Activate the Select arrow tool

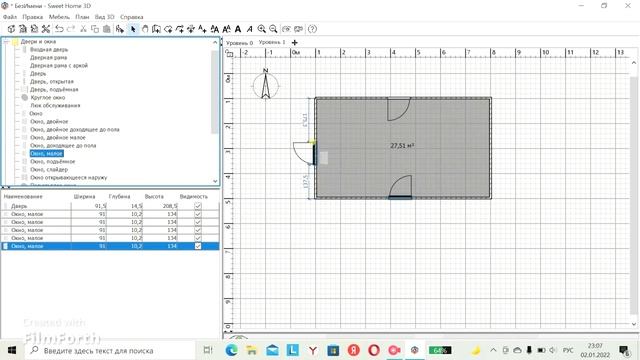click(133, 29)
